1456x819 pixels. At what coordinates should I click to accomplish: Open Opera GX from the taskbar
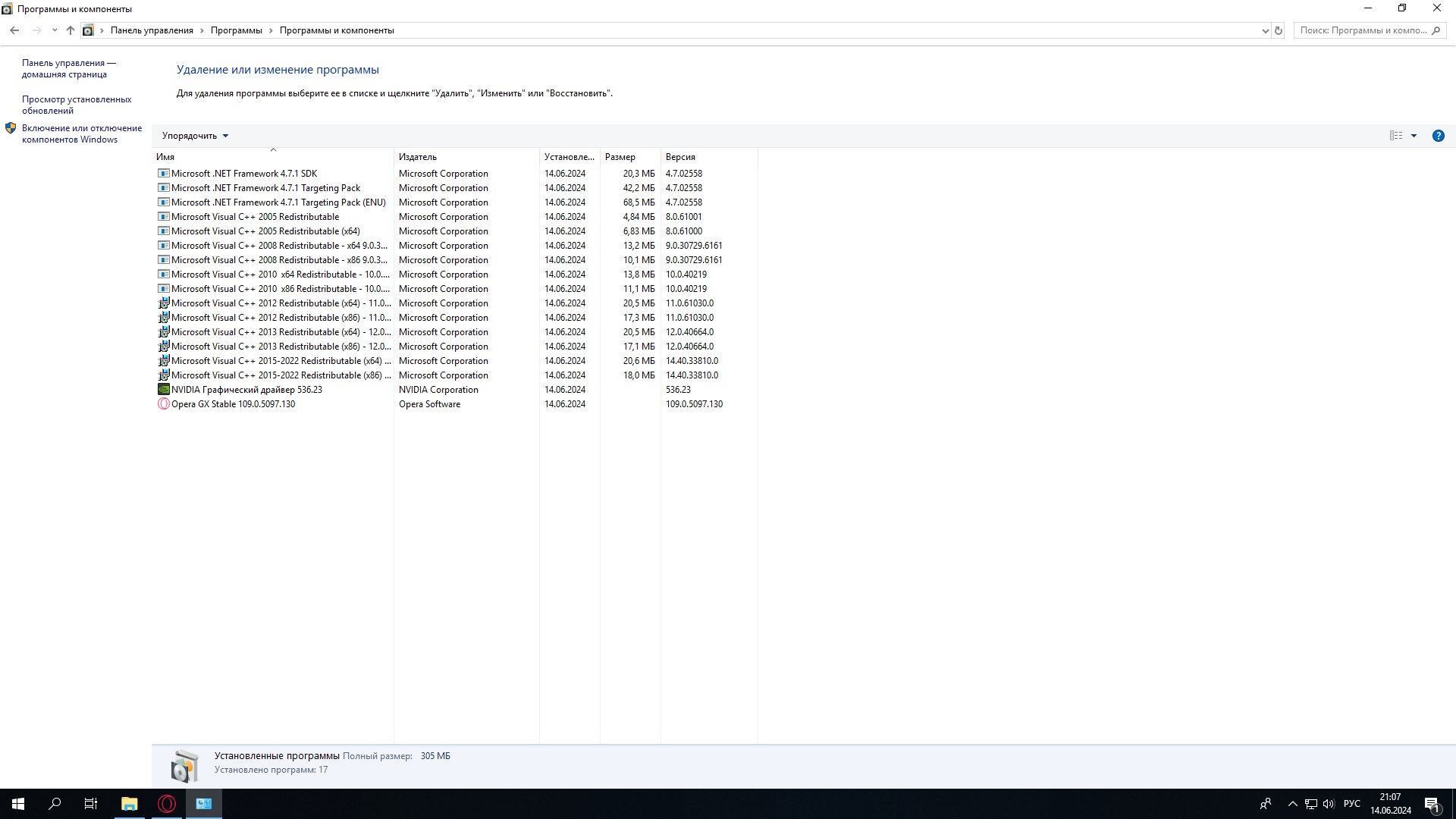pyautogui.click(x=167, y=804)
